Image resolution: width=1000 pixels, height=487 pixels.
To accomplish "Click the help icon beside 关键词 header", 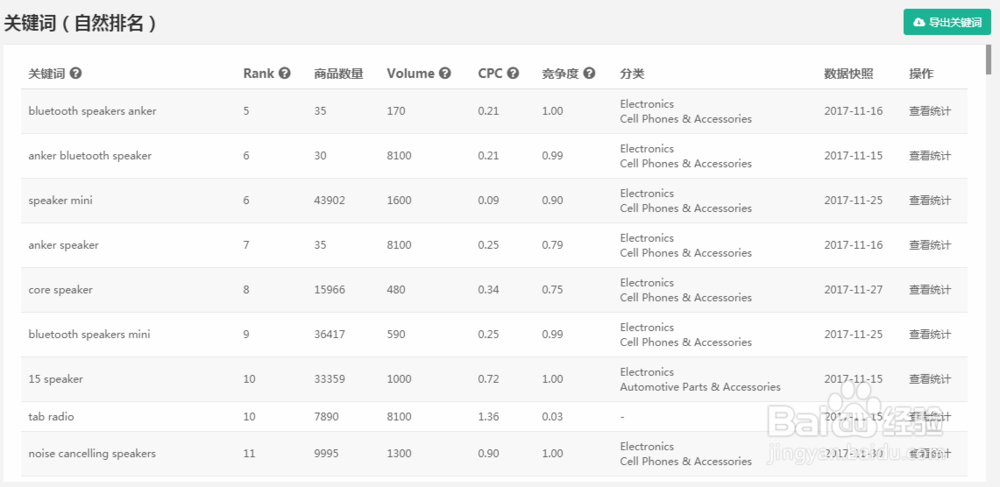I will [75, 73].
